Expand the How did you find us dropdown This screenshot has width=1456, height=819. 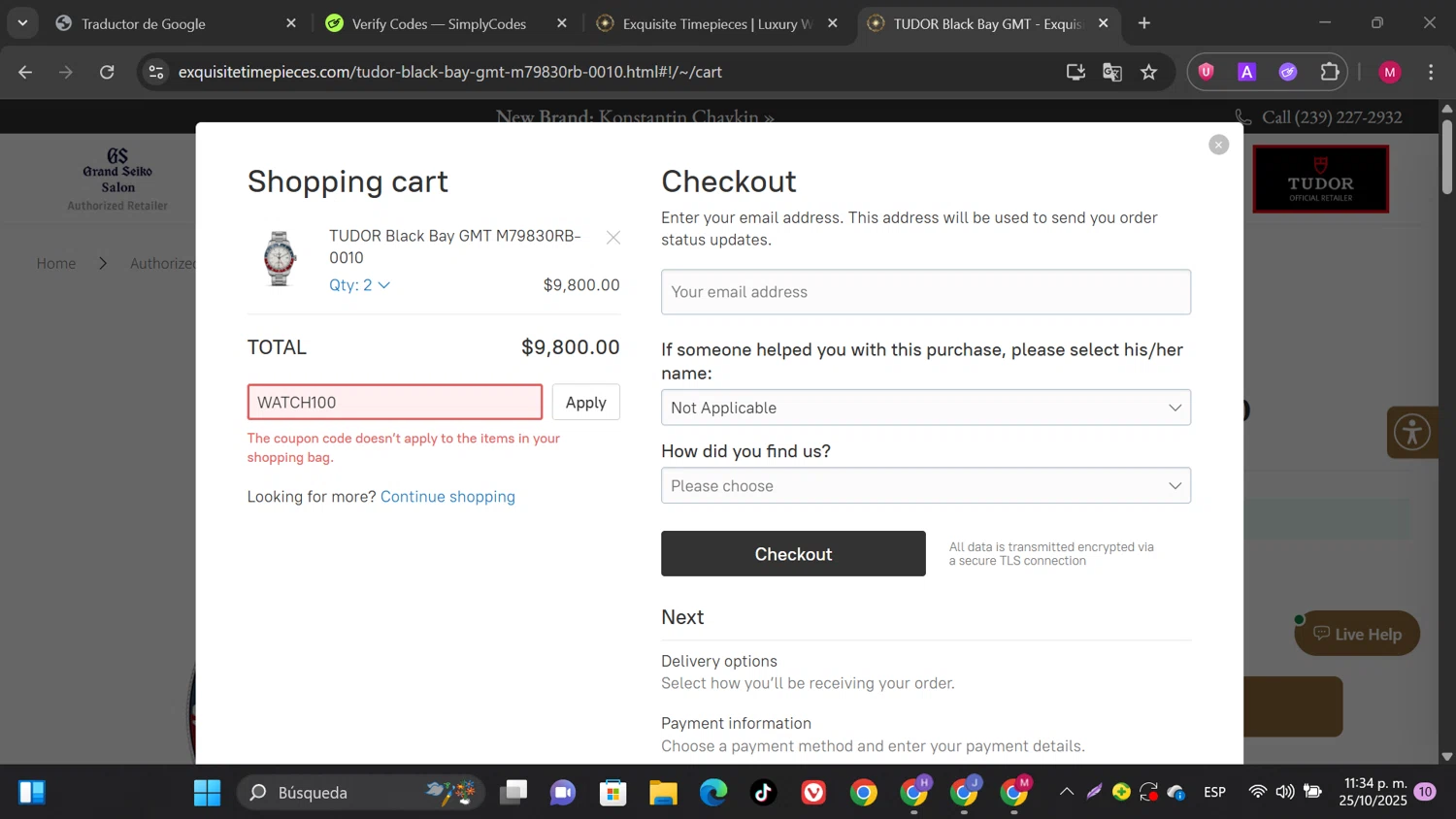(x=926, y=486)
